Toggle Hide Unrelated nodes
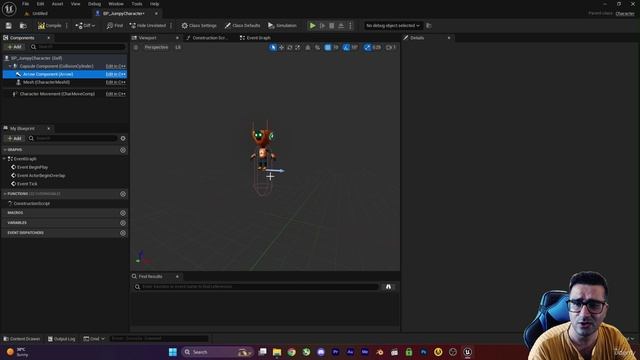Screen dimensions: 640x360 pos(148,26)
